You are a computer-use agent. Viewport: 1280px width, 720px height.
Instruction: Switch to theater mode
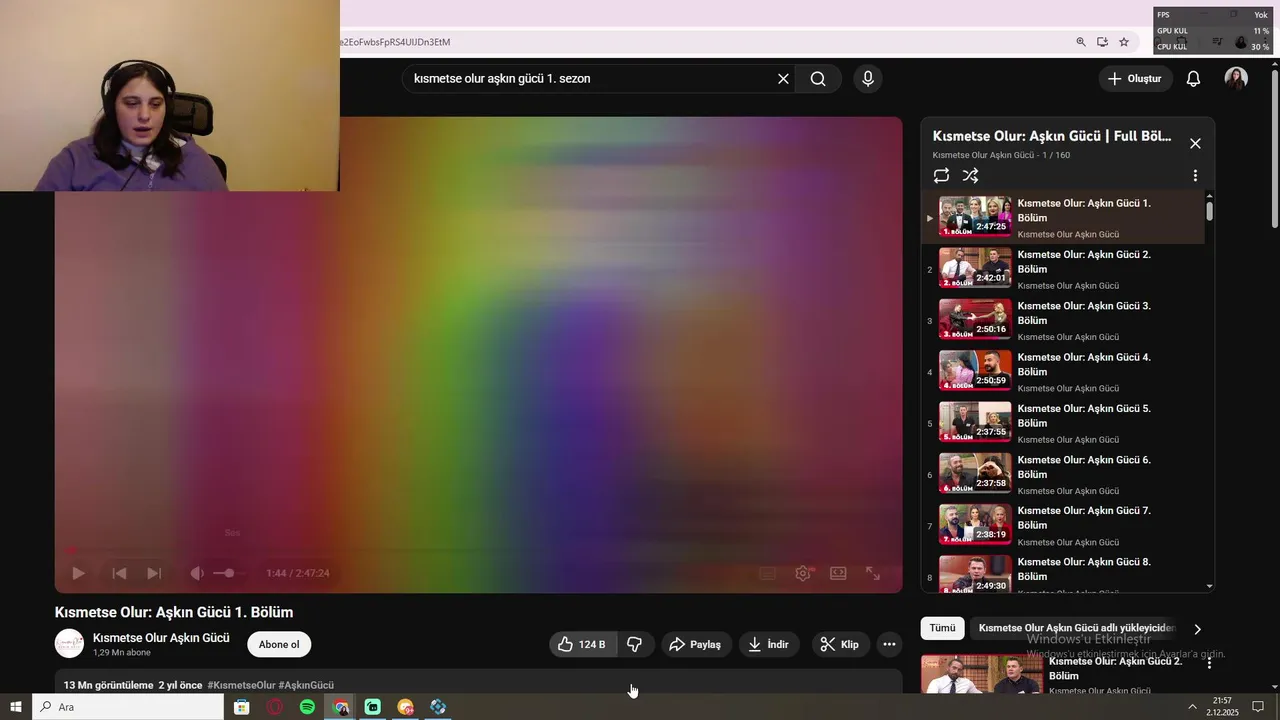coord(838,573)
